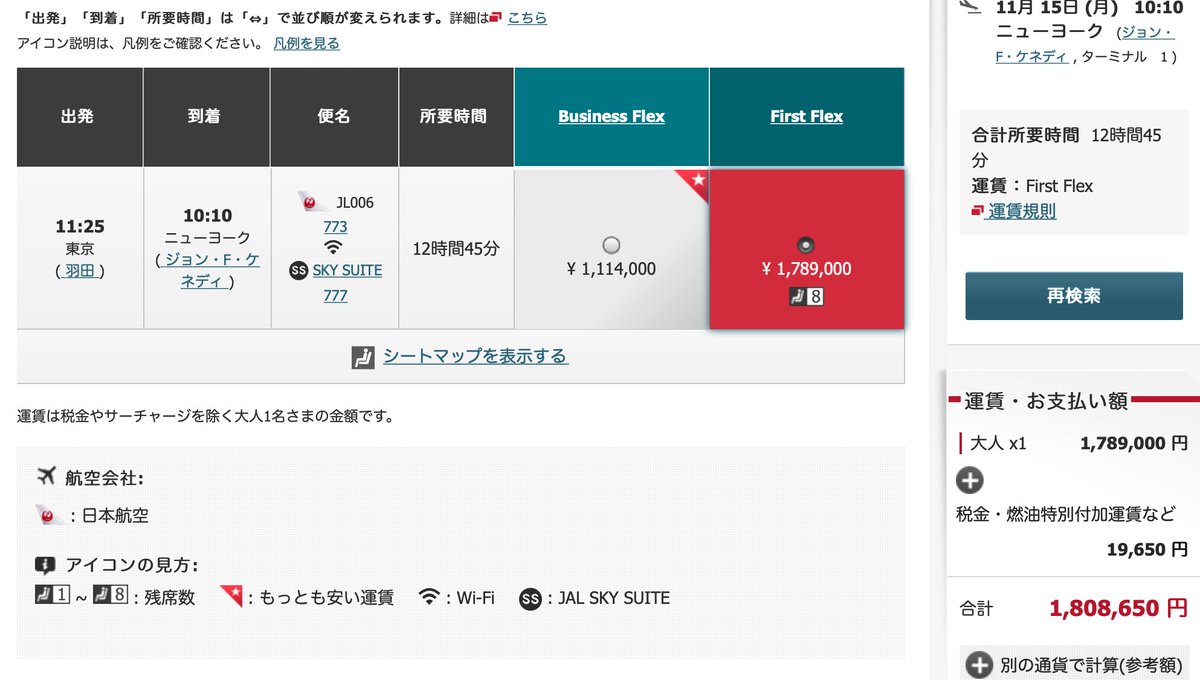Expand 別の通貨で計算(参考額) currency calculation

pyautogui.click(x=980, y=665)
